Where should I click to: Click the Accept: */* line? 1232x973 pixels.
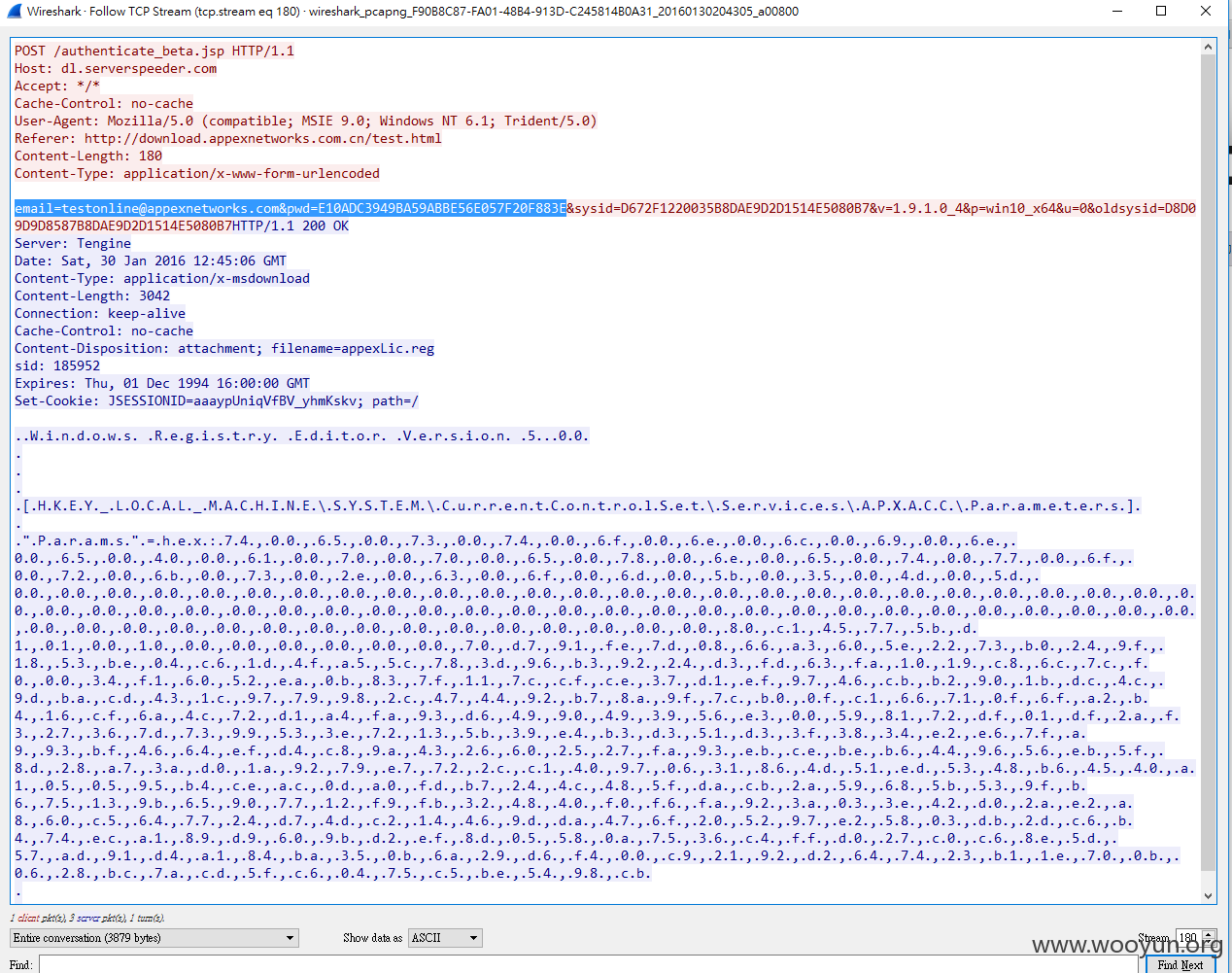pyautogui.click(x=57, y=86)
